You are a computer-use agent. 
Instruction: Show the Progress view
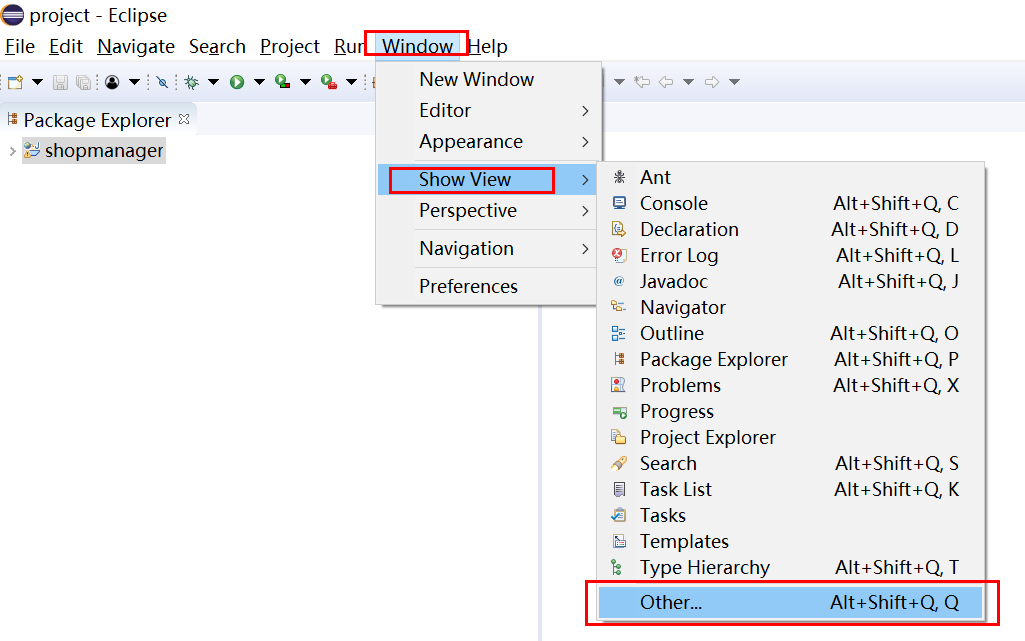coord(790,412)
